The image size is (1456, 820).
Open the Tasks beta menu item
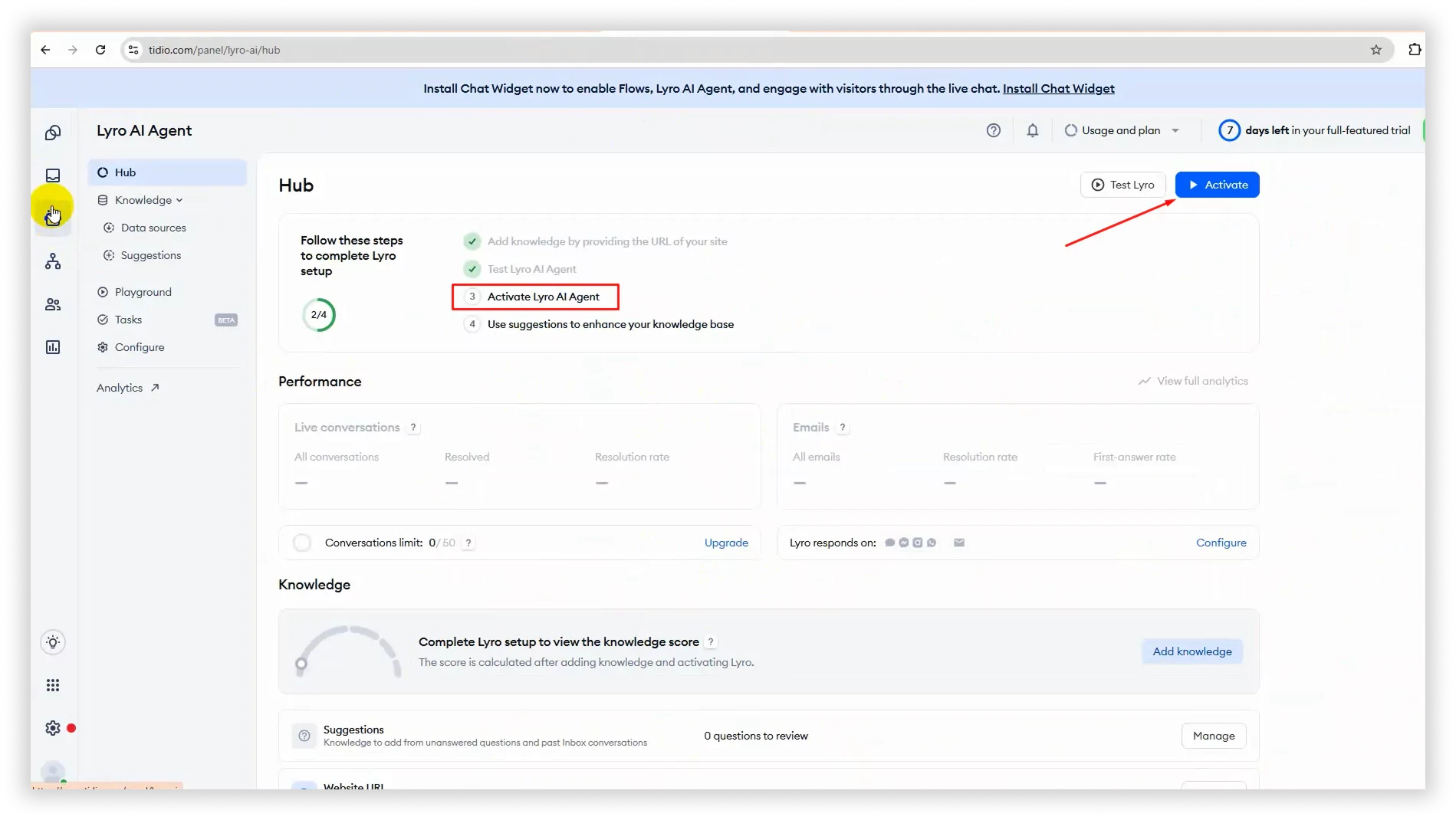(167, 320)
